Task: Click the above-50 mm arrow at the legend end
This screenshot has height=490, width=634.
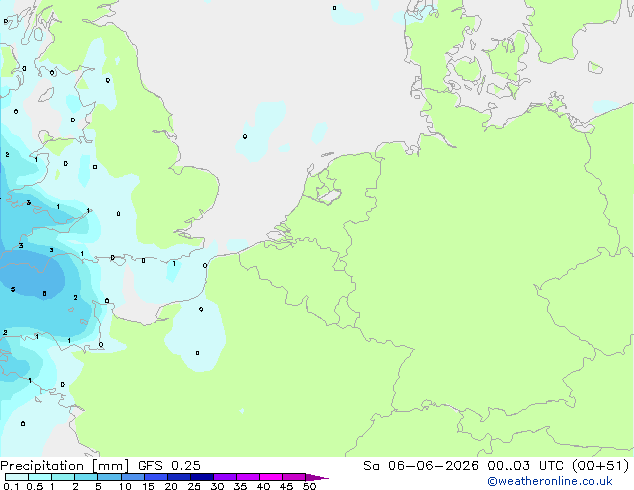Action: pos(317,477)
